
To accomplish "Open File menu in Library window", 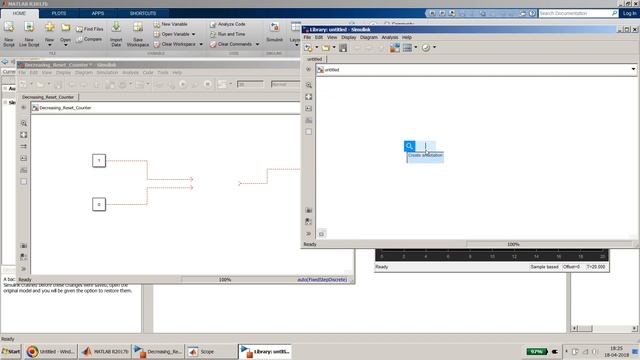I will pyautogui.click(x=307, y=37).
